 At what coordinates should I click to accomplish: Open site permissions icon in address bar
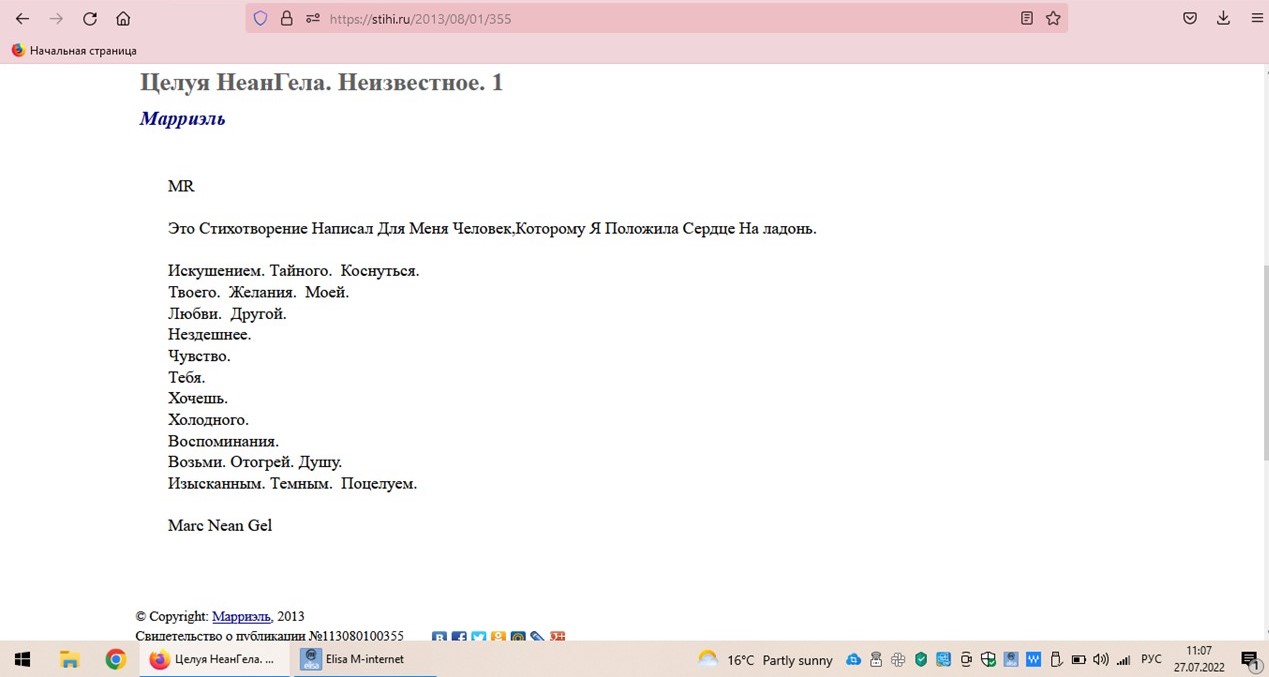[x=313, y=18]
